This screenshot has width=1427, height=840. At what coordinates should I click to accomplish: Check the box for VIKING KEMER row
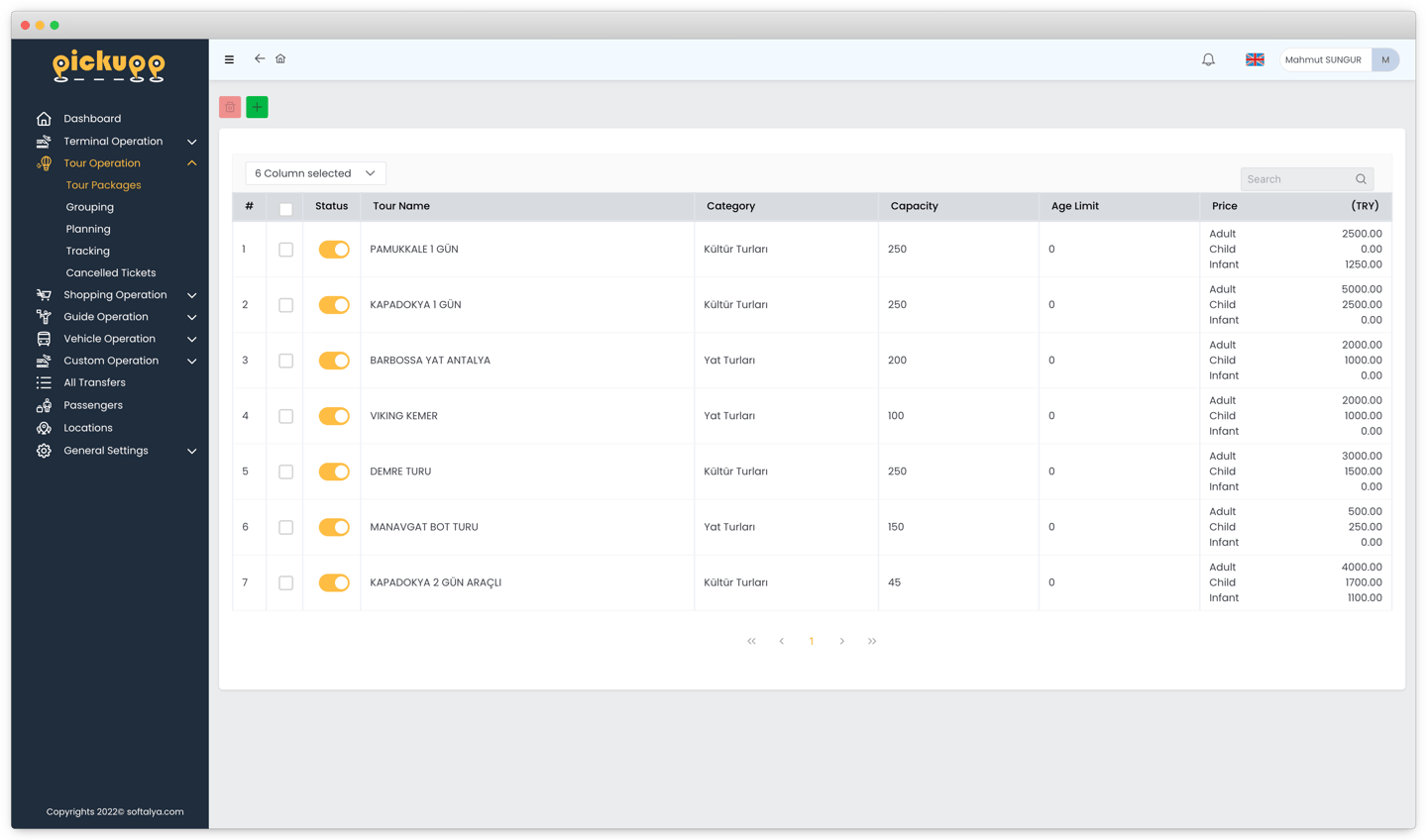pyautogui.click(x=285, y=416)
